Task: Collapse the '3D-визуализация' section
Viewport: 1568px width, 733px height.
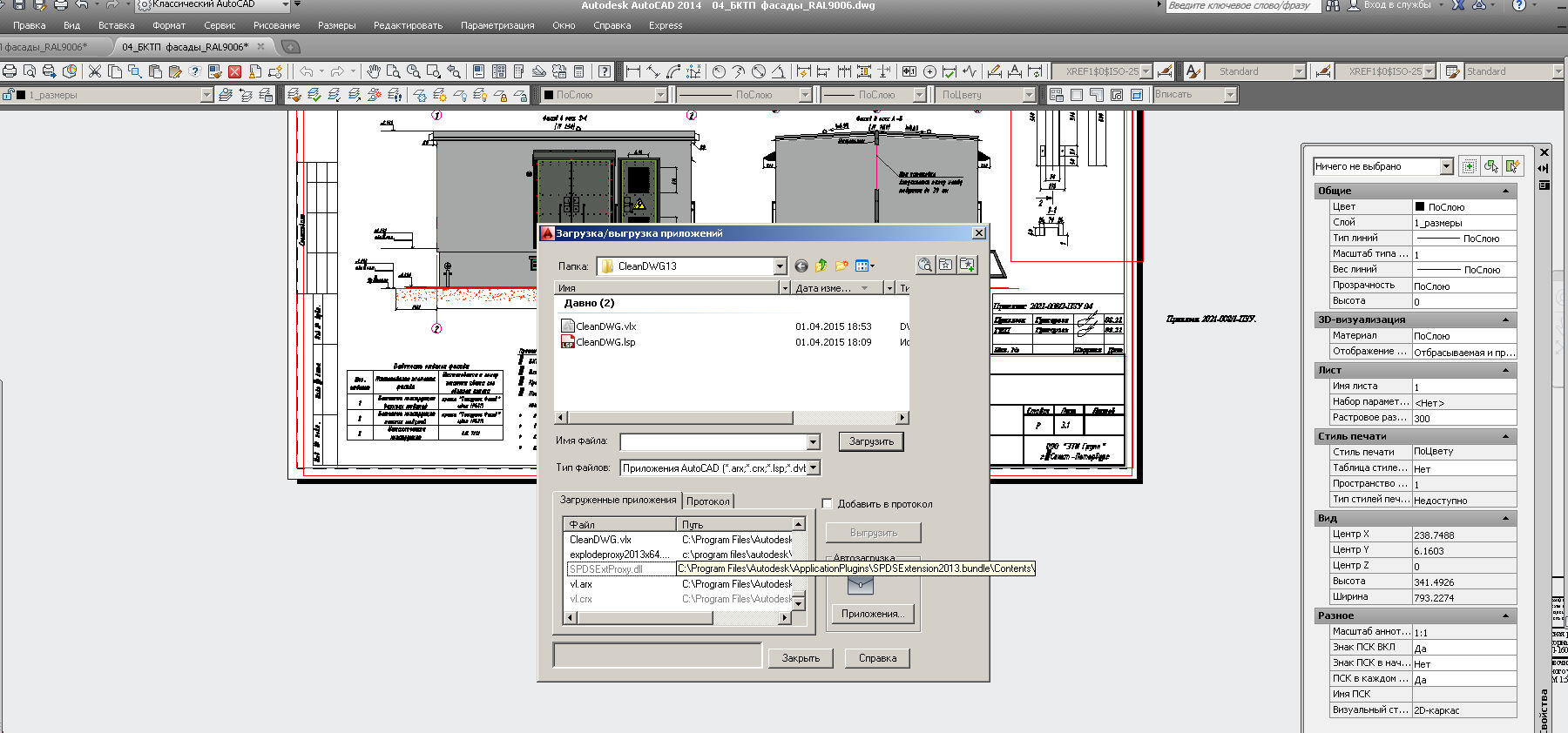Action: [1505, 319]
